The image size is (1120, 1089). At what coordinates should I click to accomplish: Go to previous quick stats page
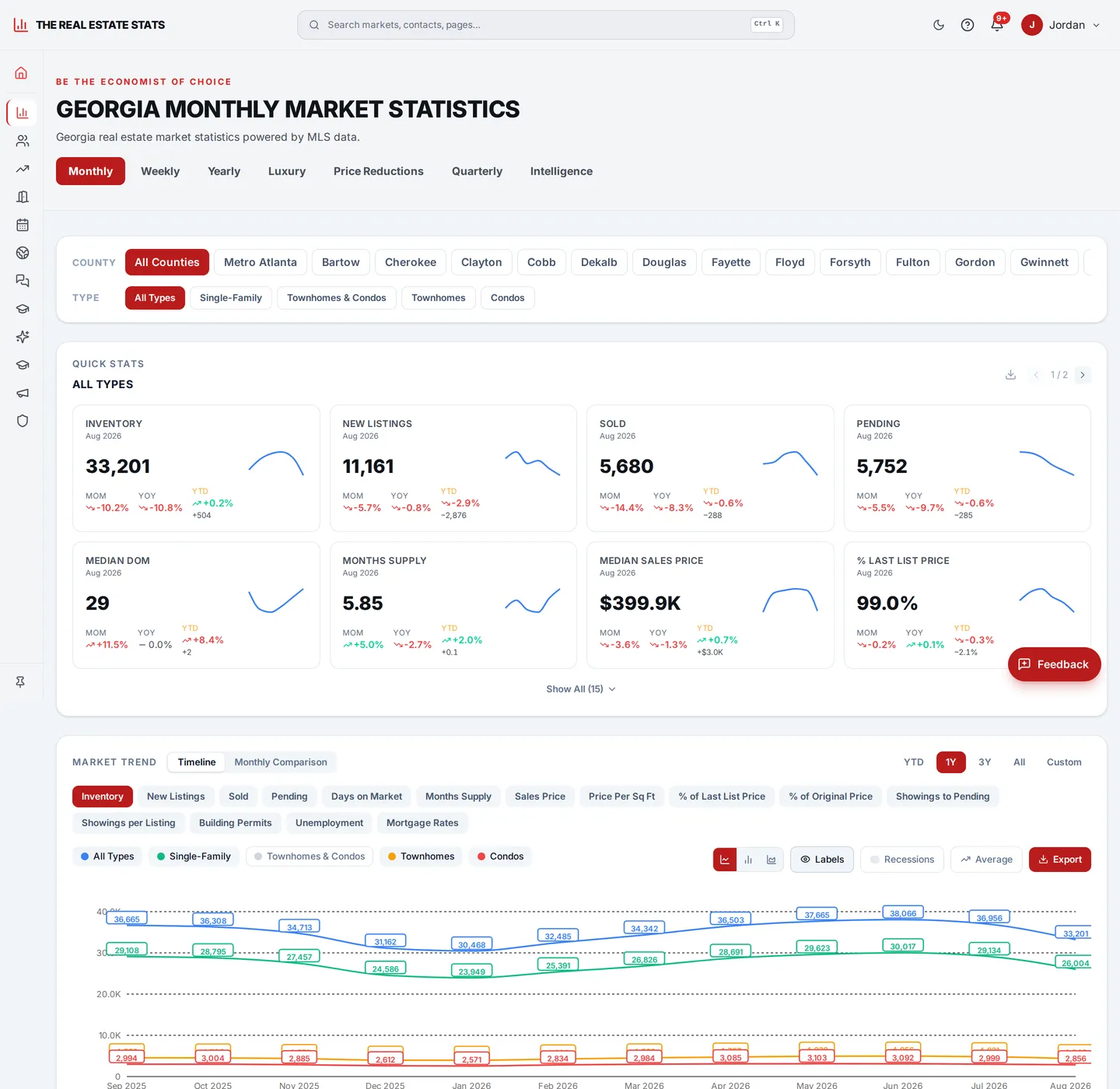pos(1036,375)
